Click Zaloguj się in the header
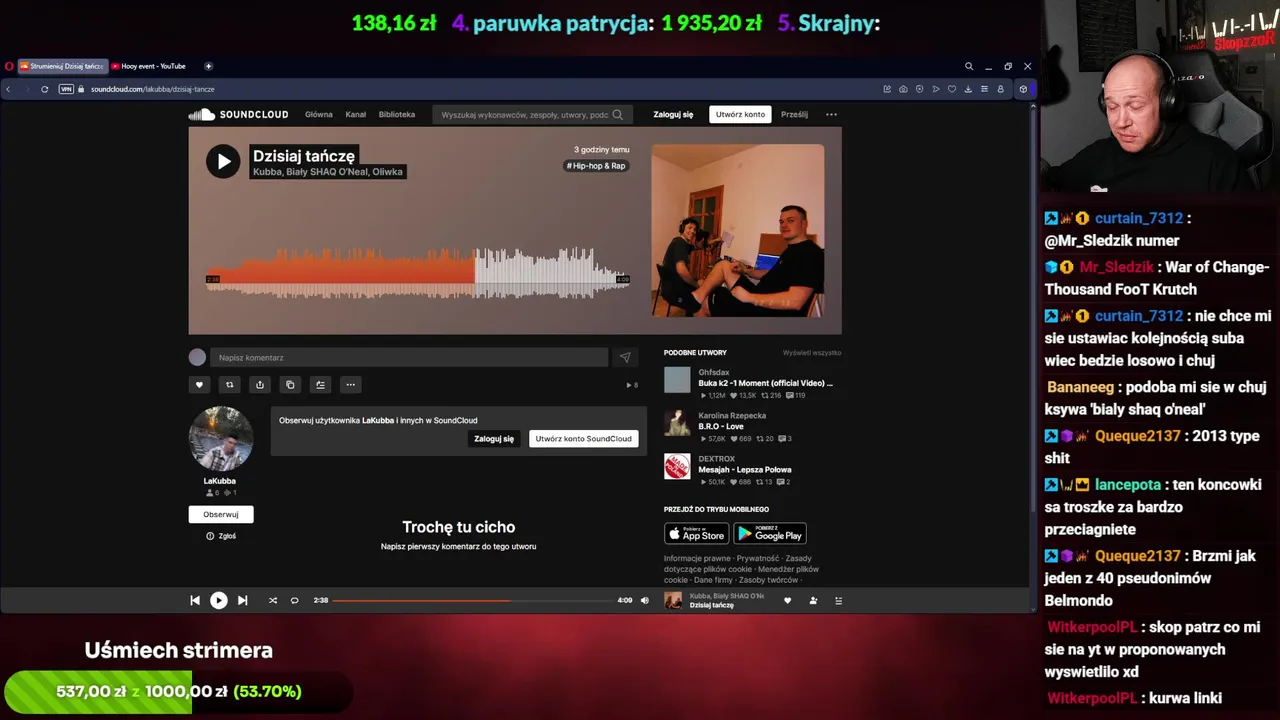 (x=673, y=114)
